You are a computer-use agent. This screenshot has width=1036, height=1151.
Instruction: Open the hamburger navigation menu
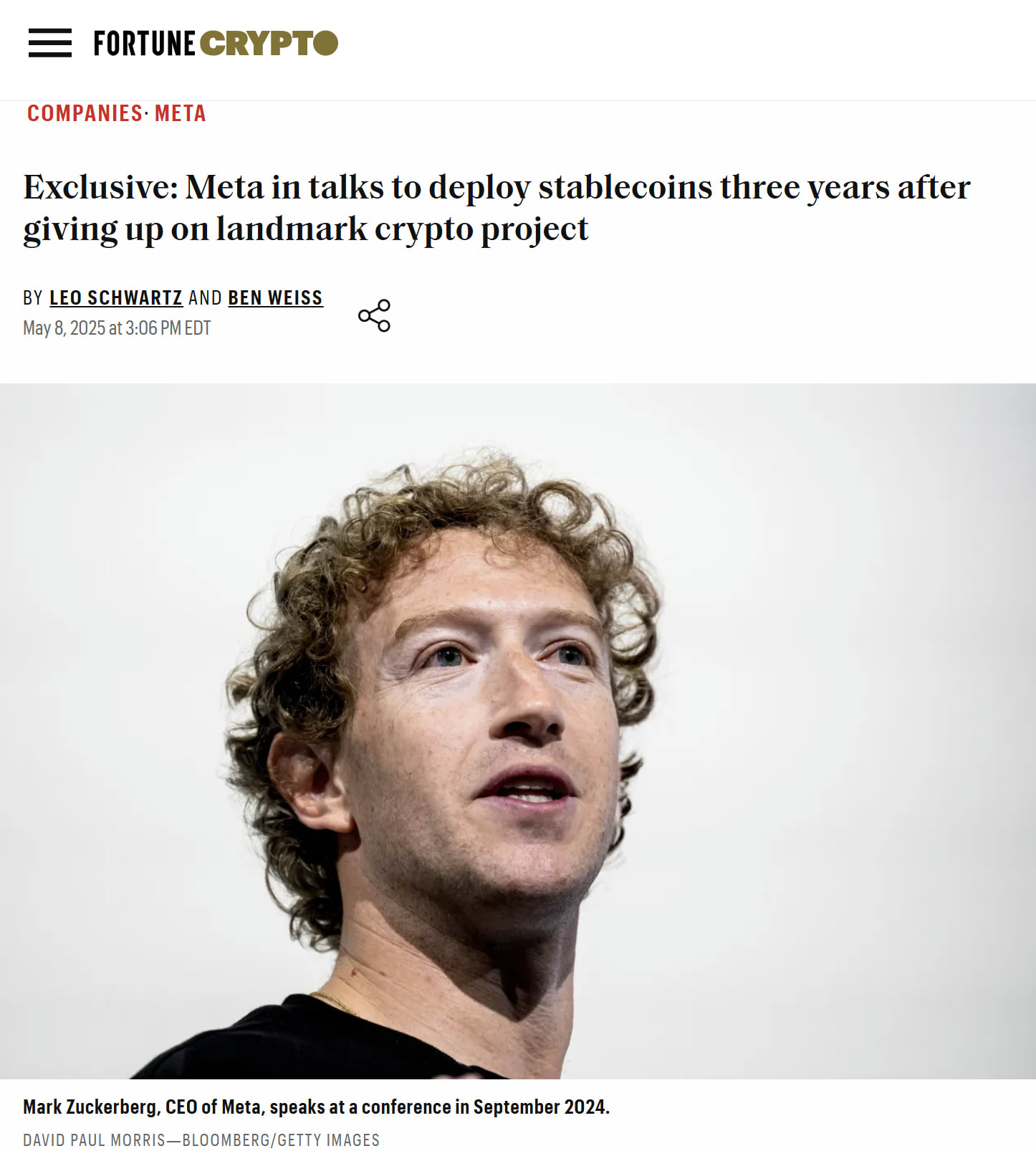[x=50, y=43]
